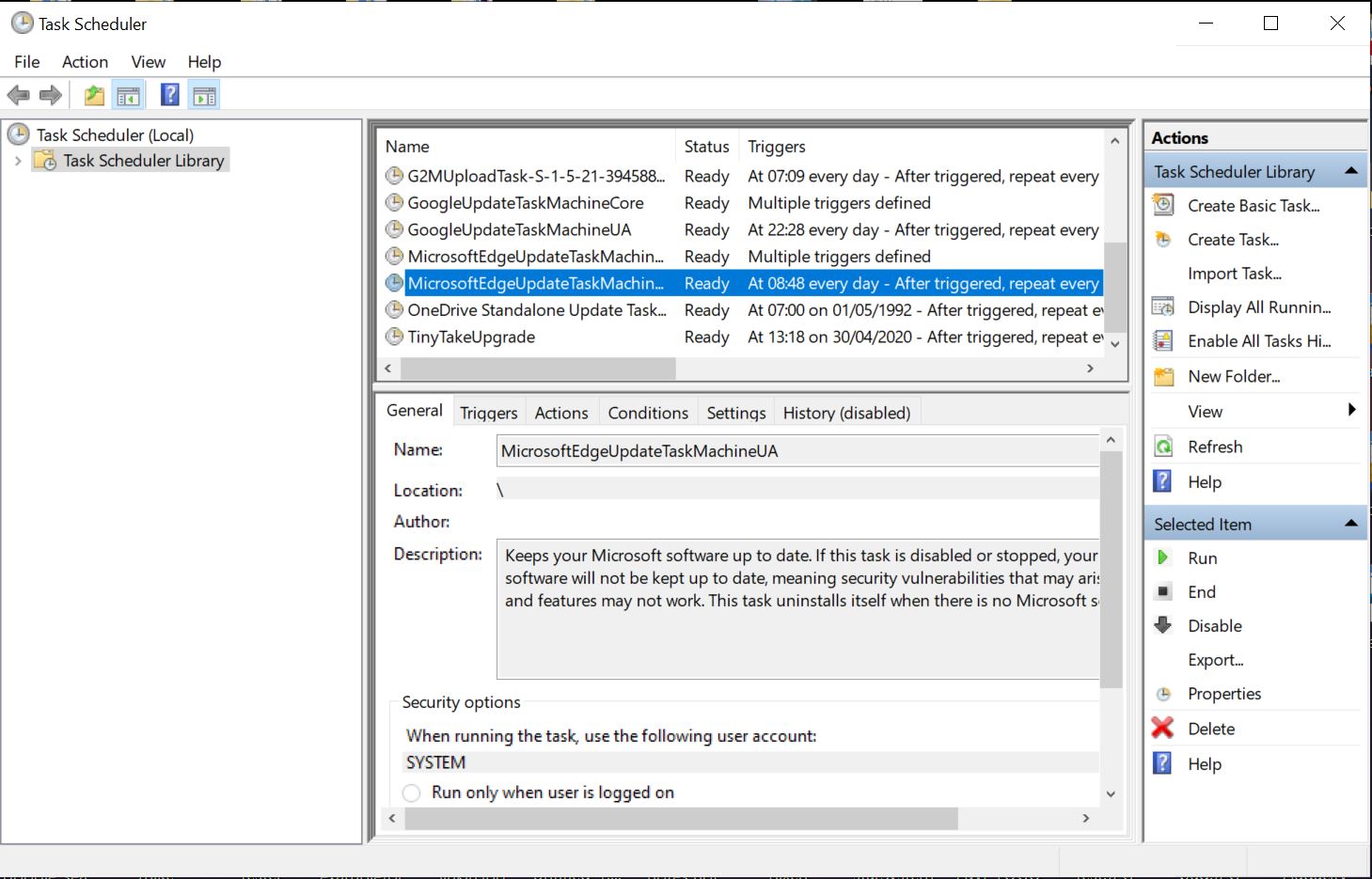Click the Status column header
The image size is (1372, 879).
(x=707, y=147)
